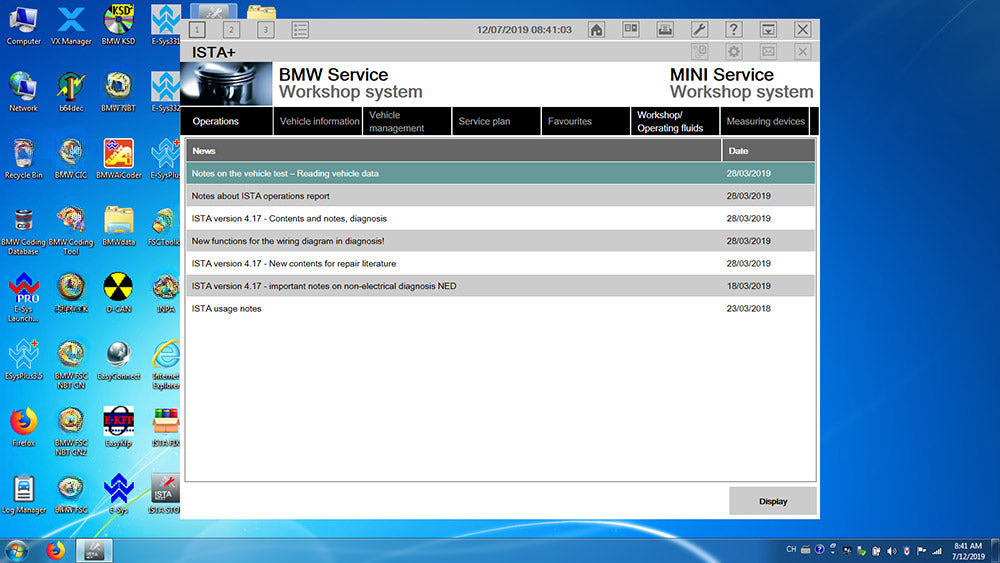Switch to the Vehicle information tab
1000x563 pixels.
point(318,121)
